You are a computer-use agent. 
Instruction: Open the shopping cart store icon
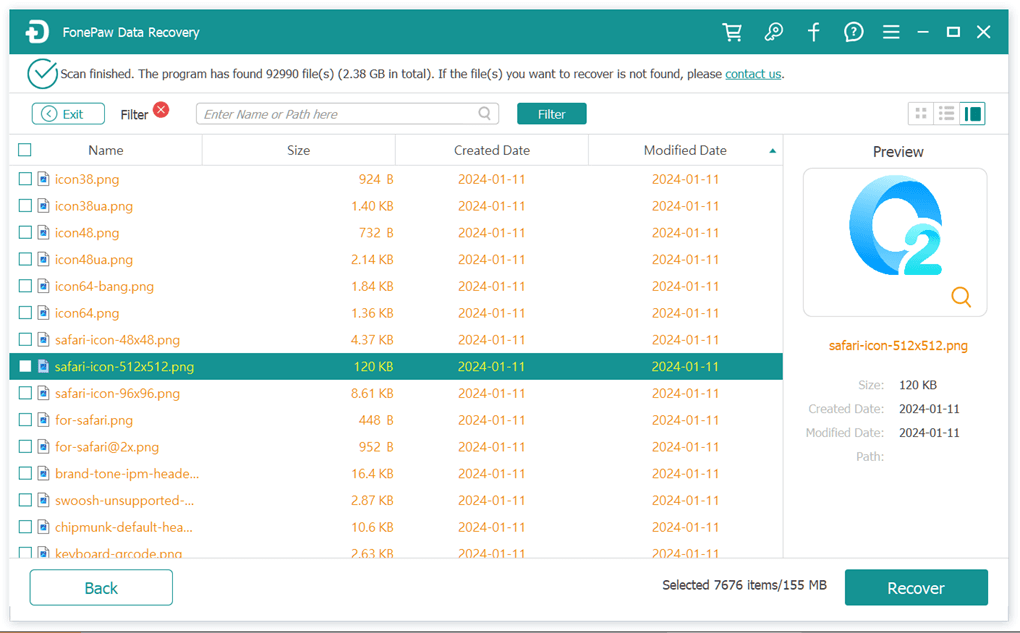(731, 31)
